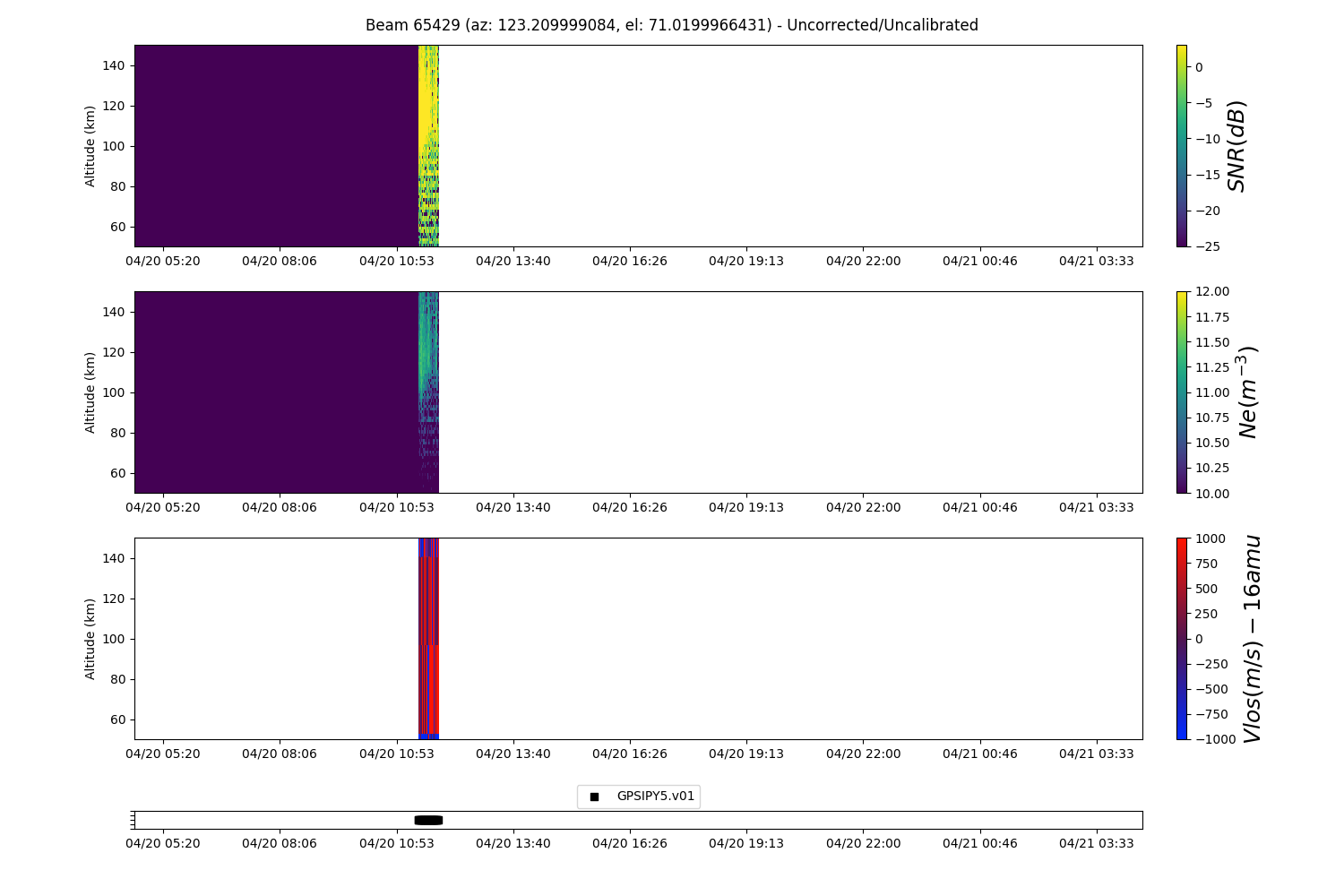Click the red-blue striped column in Vlos plot
This screenshot has width=1344, height=896.
[x=428, y=638]
